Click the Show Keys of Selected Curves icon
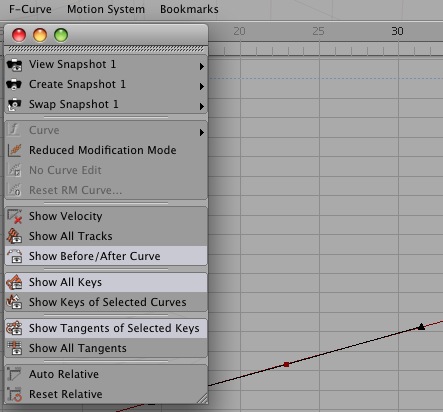The image size is (443, 412). point(14,302)
